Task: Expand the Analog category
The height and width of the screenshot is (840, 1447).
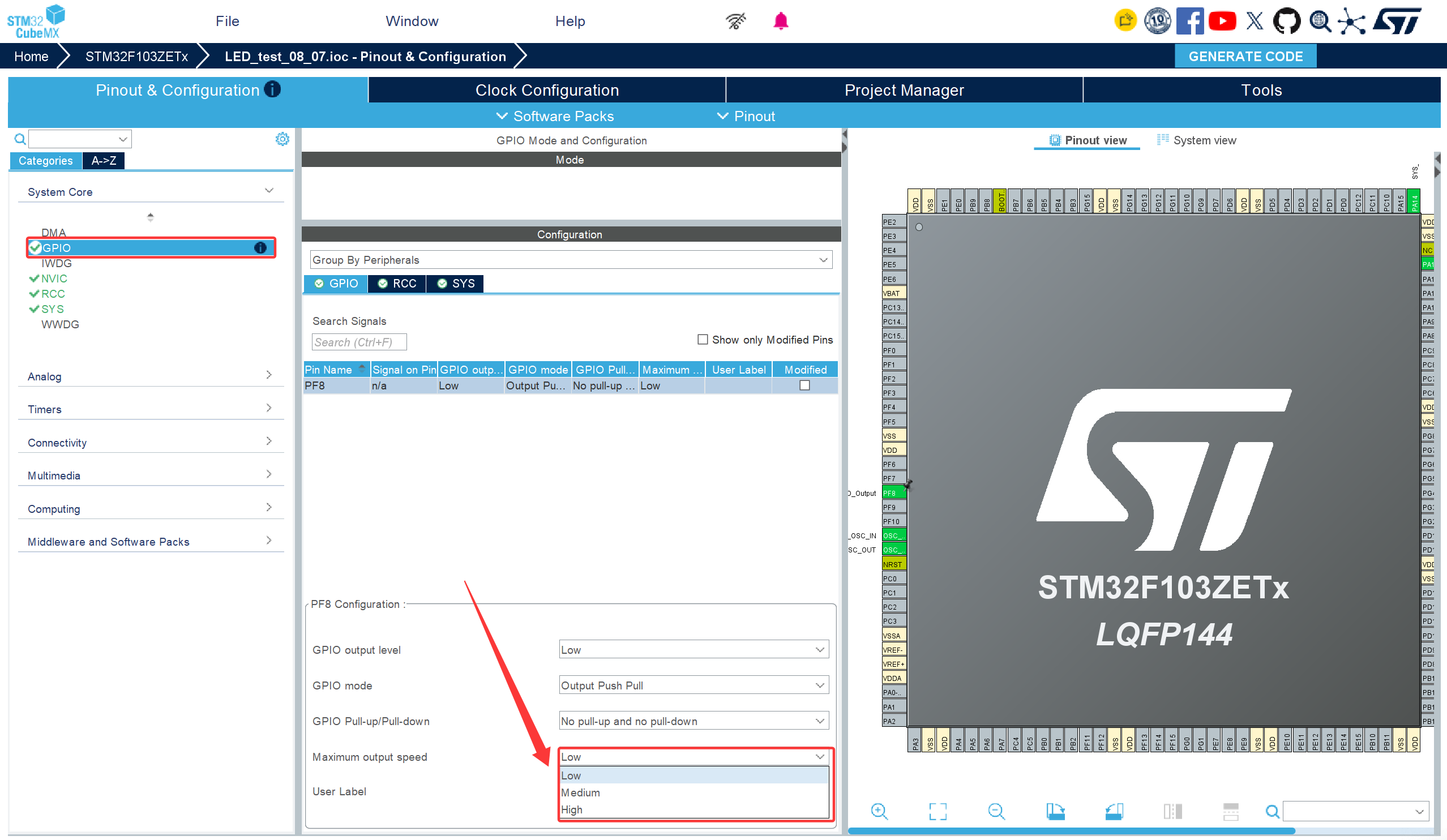Action: click(x=268, y=375)
